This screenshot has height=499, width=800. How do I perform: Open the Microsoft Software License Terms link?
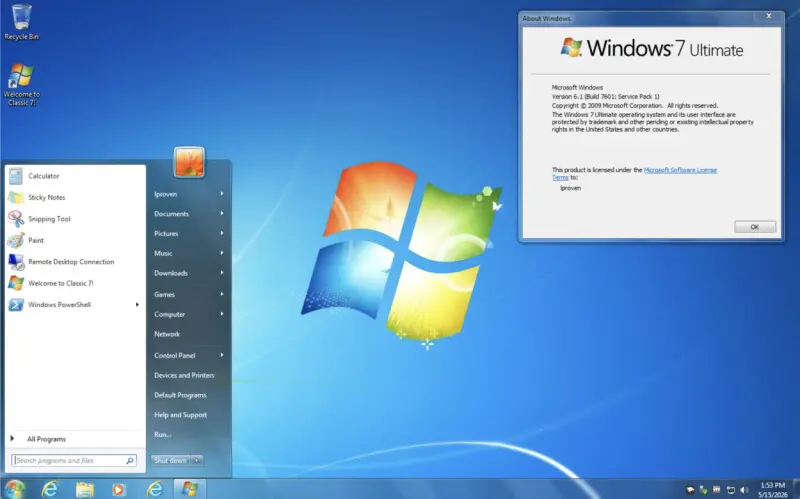635,173
